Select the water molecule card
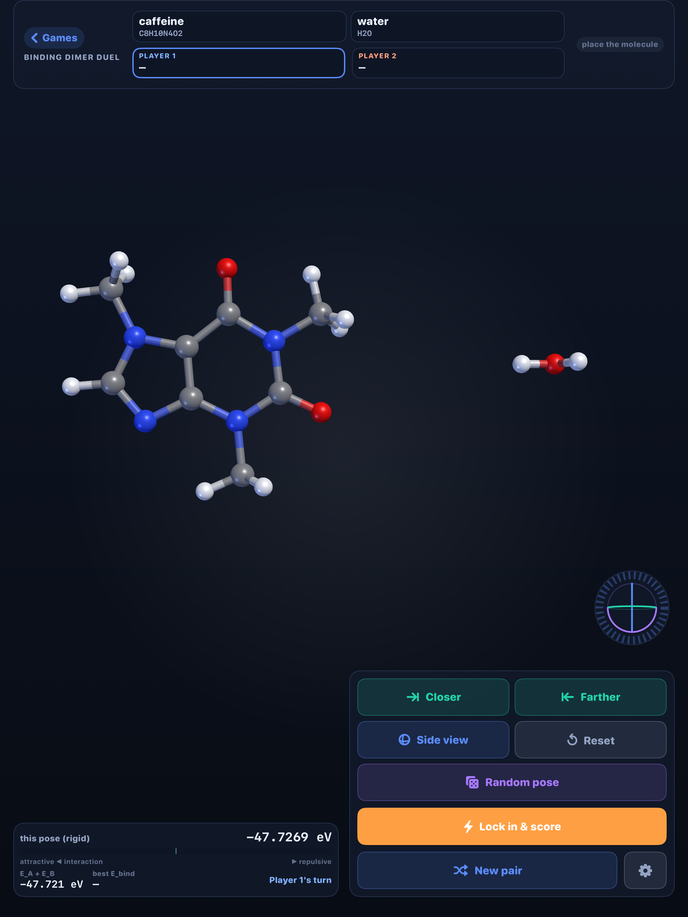The height and width of the screenshot is (917, 688). tap(458, 26)
